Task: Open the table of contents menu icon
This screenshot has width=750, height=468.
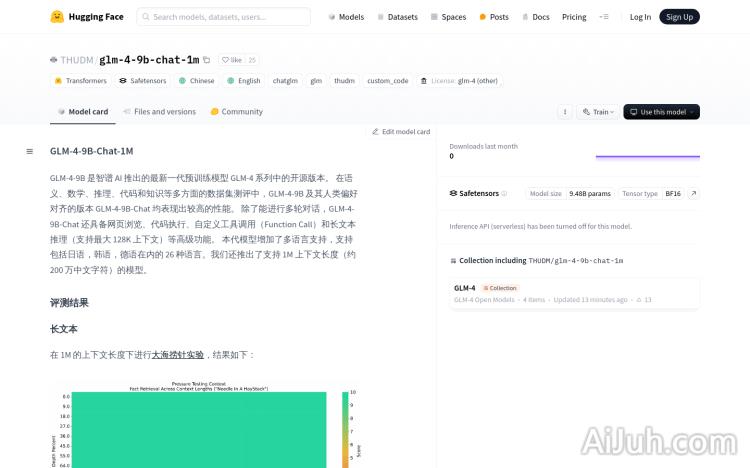Action: point(30,152)
